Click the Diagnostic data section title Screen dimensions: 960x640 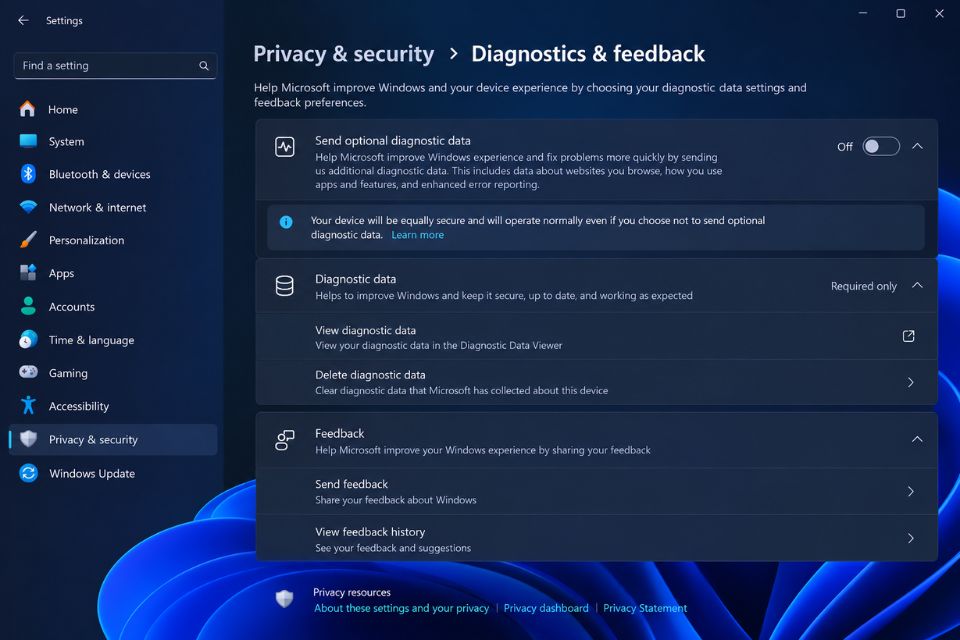click(x=355, y=279)
